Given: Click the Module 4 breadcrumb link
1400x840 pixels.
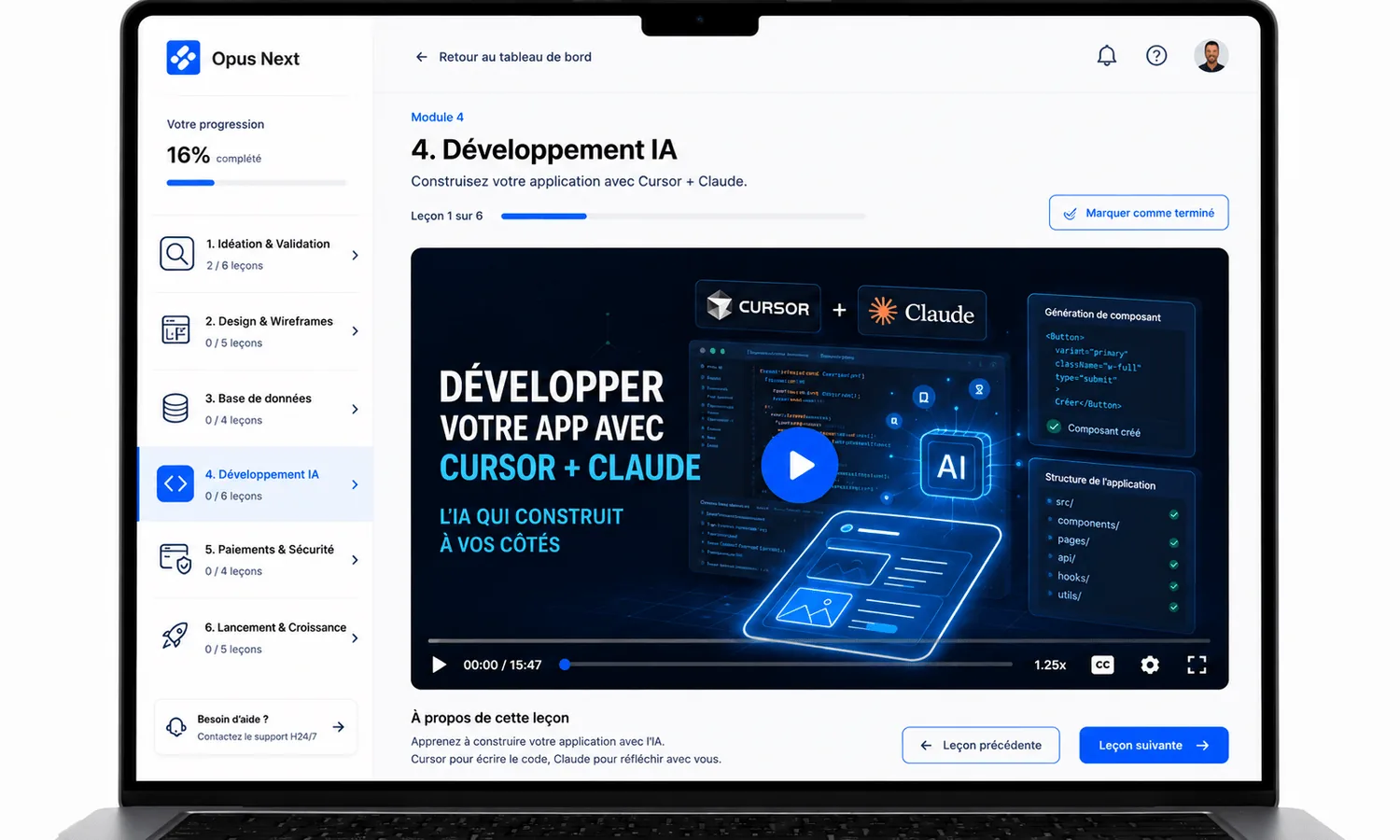Looking at the screenshot, I should (437, 117).
